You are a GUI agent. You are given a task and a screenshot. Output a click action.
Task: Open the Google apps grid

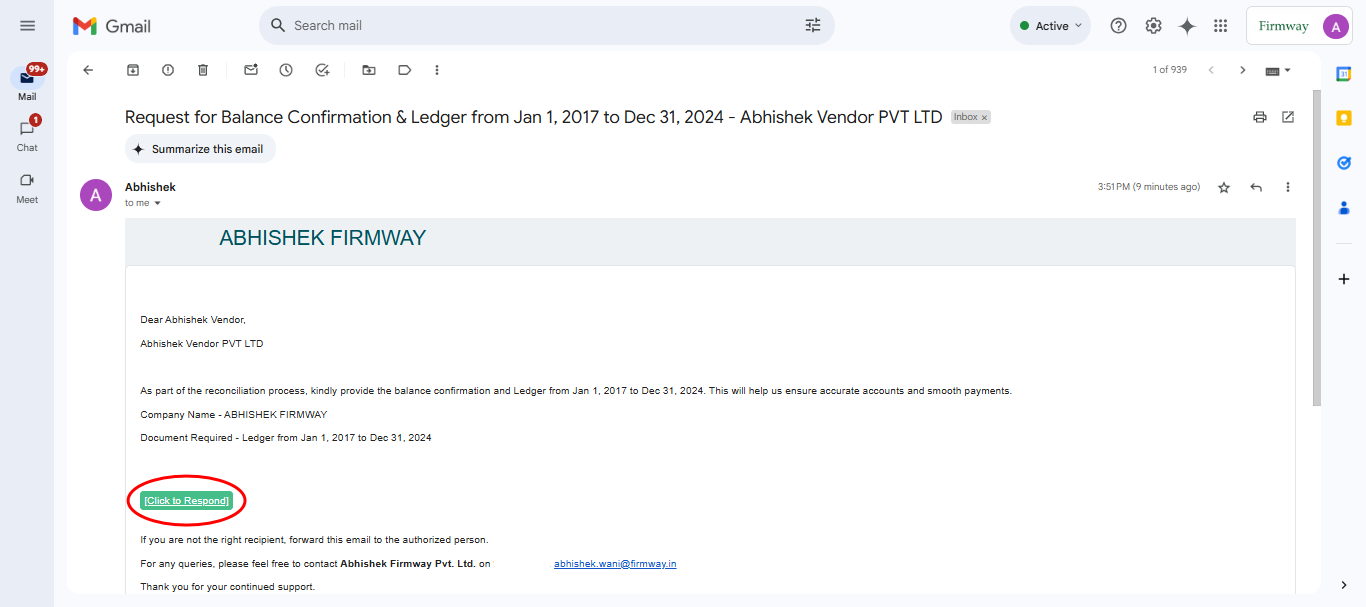1220,26
